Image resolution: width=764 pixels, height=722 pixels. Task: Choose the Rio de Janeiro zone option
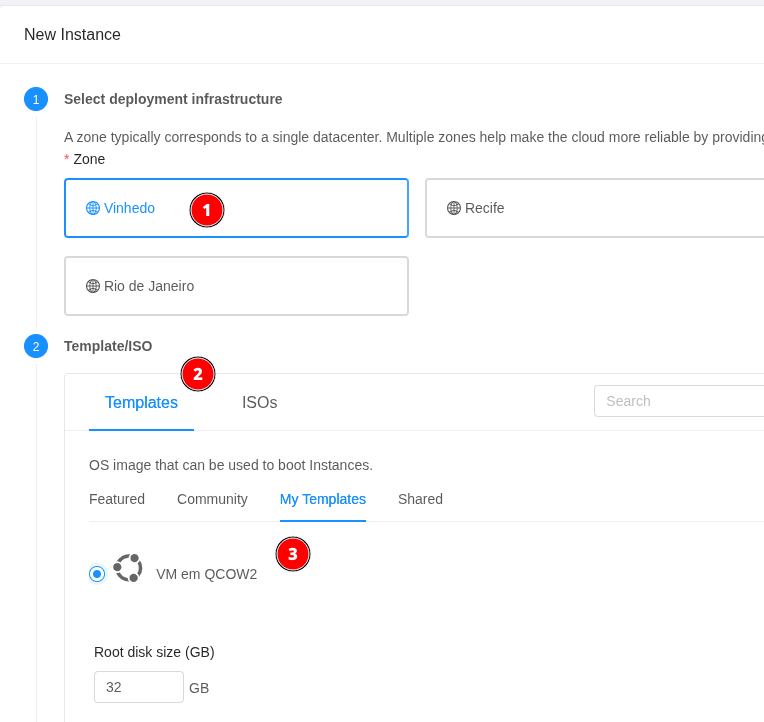click(236, 286)
